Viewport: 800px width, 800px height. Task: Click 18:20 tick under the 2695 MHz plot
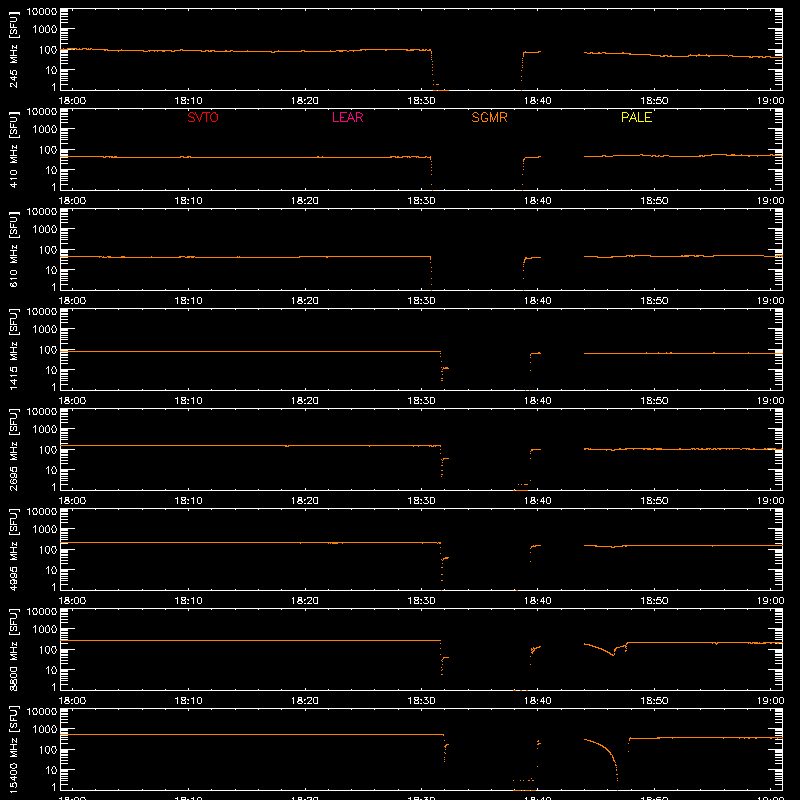305,501
